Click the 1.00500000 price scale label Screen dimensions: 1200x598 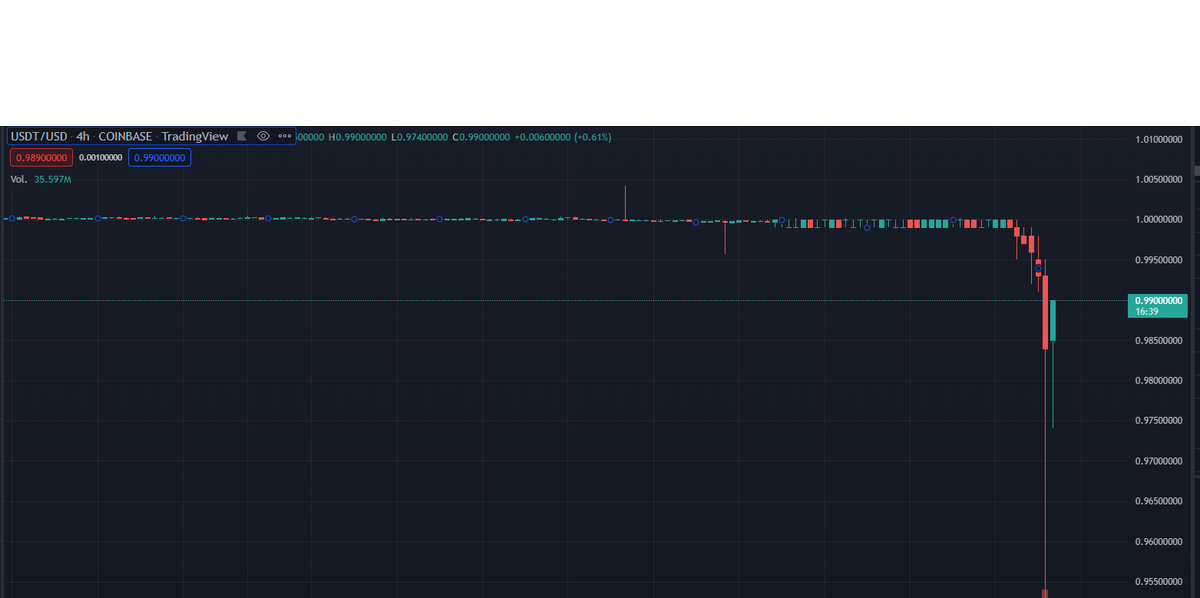pyautogui.click(x=1160, y=180)
